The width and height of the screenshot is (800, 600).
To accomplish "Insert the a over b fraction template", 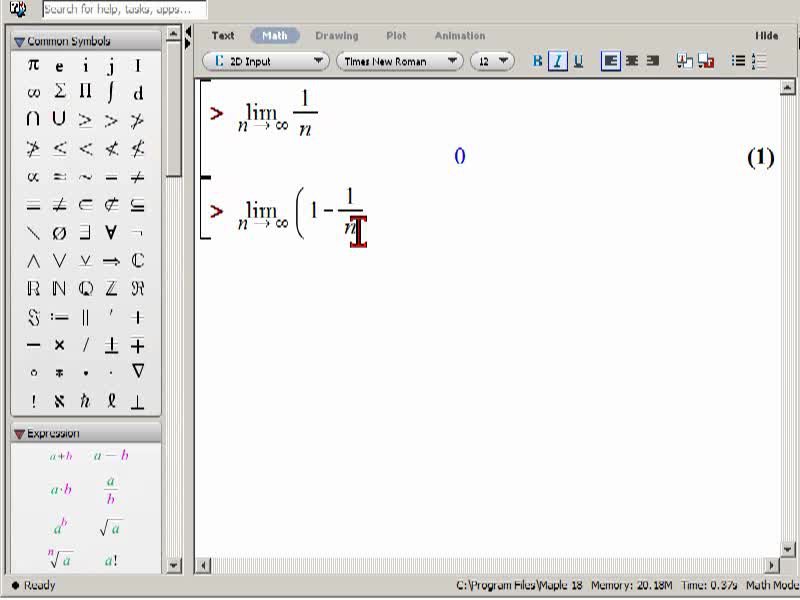I will (x=111, y=490).
